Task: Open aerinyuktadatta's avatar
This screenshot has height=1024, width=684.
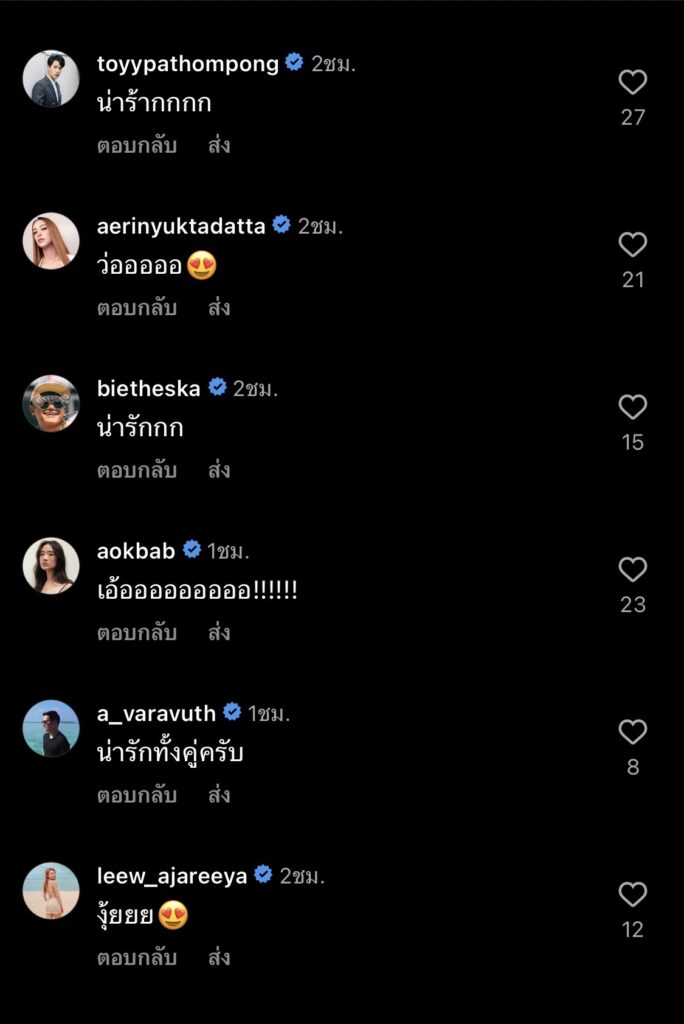Action: pyautogui.click(x=51, y=241)
